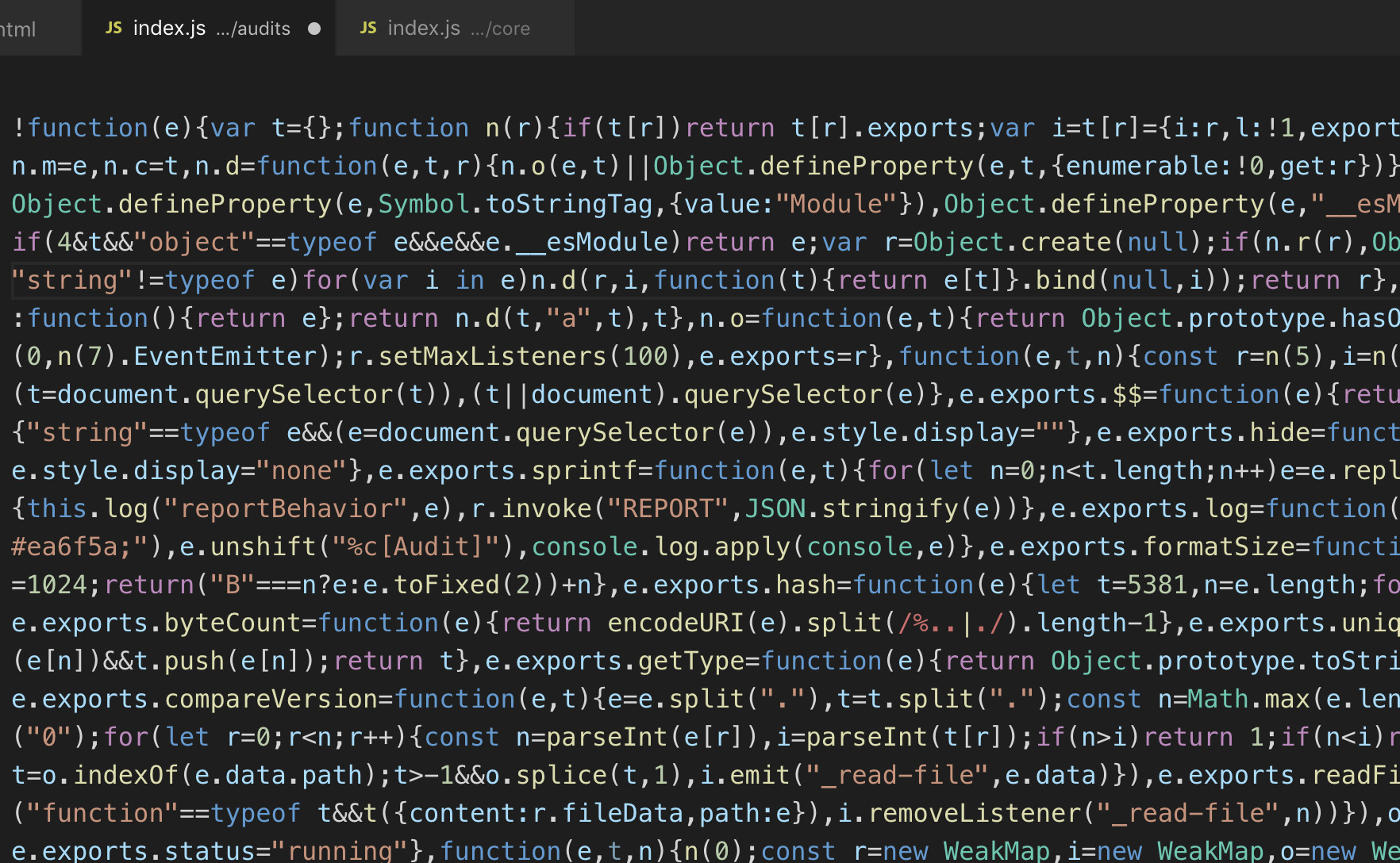The height and width of the screenshot is (863, 1400).
Task: Click the Symbol keyword in the code
Action: 424,204
